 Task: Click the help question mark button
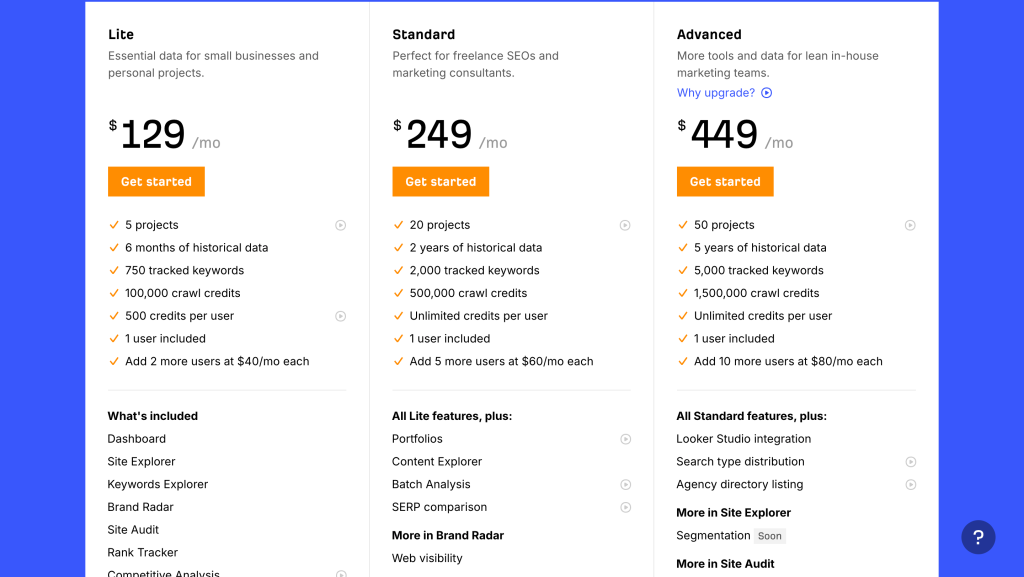pos(978,537)
